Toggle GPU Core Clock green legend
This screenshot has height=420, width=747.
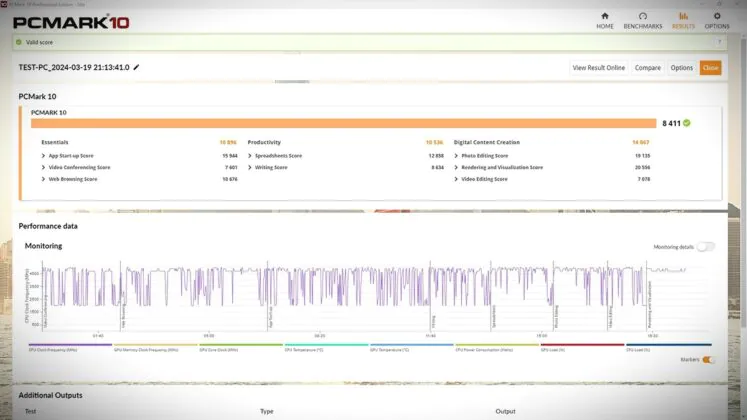[241, 347]
